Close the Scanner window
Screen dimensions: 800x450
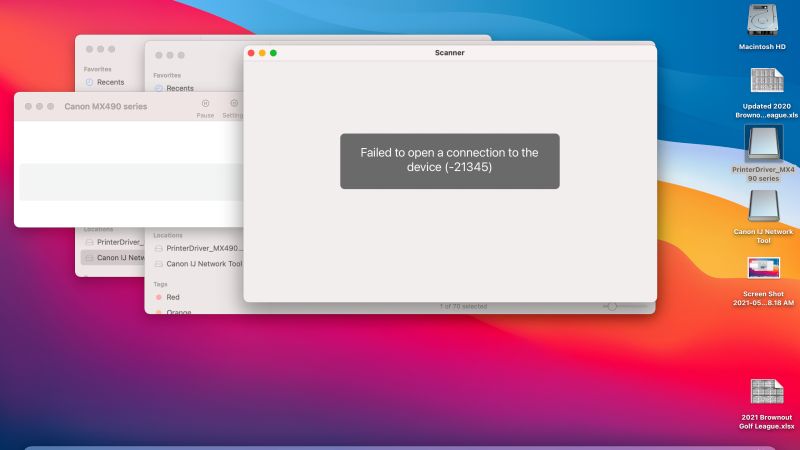251,53
